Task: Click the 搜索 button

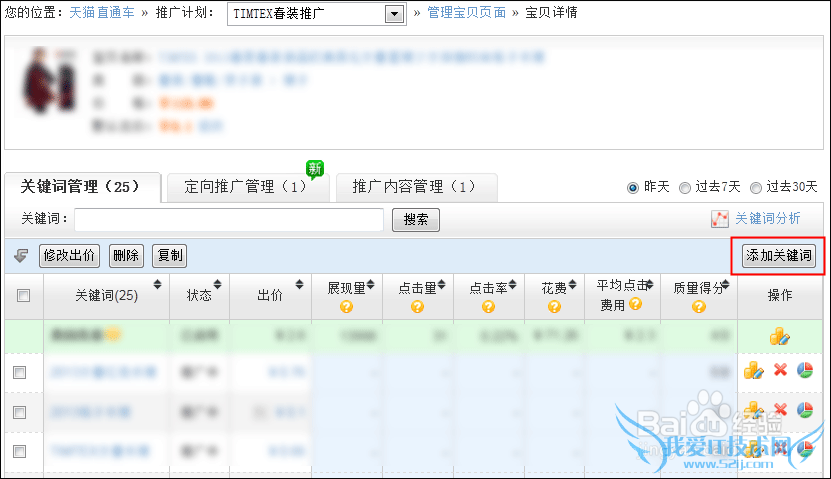Action: click(x=416, y=219)
